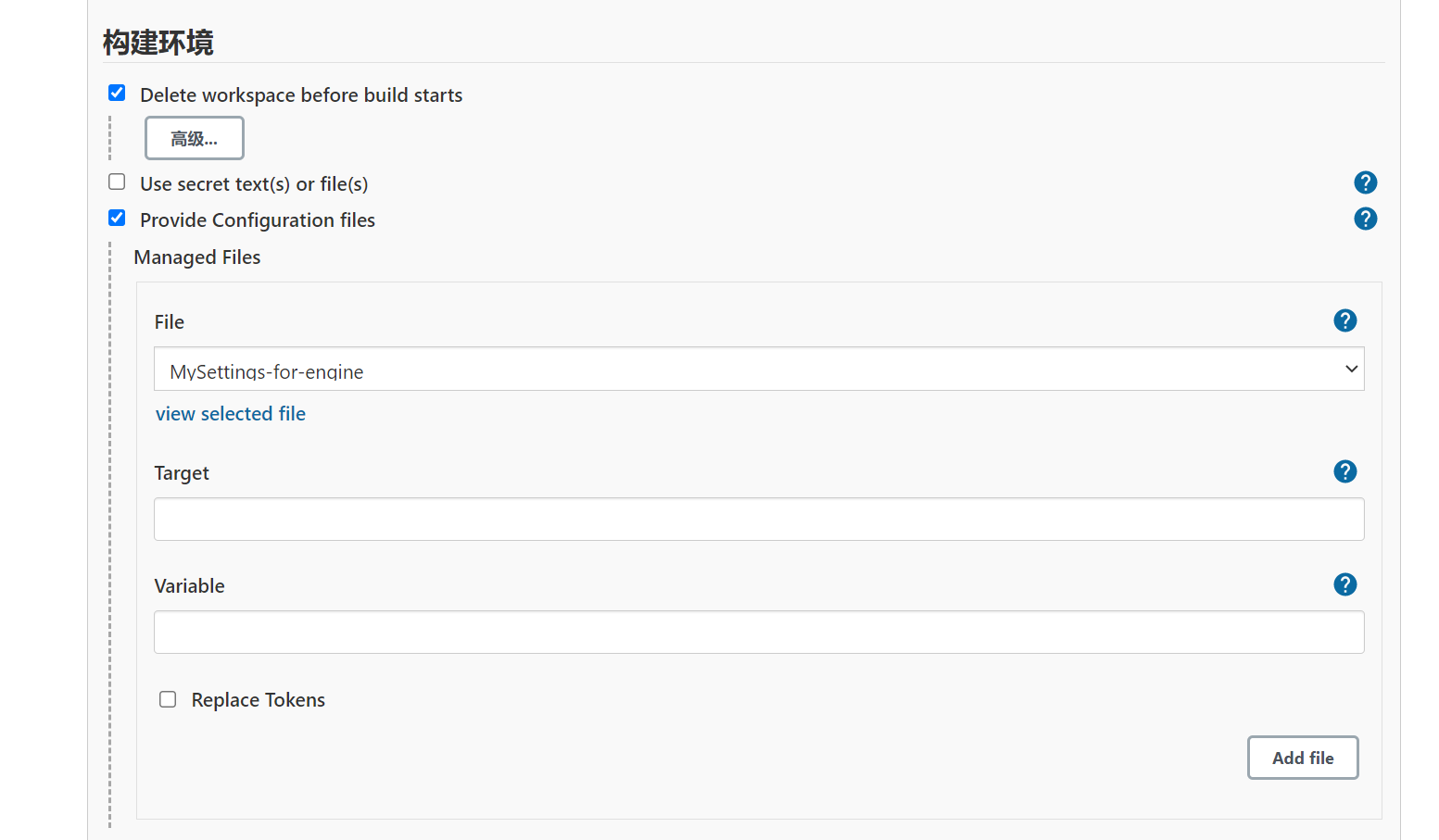
Task: Show help for the File field
Action: [x=1344, y=320]
